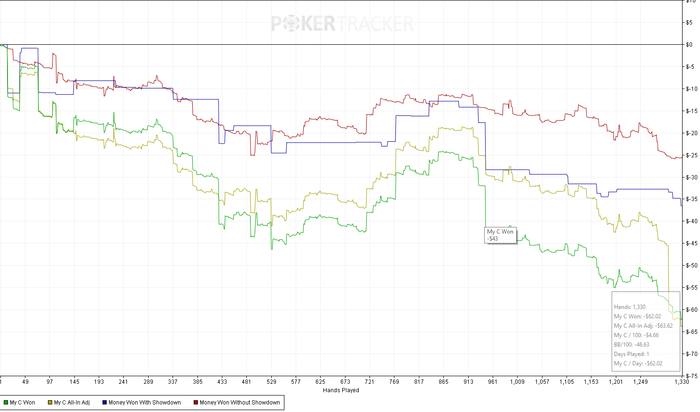
Task: Select 'Money Won Without Showdown' legend label
Action: tap(240, 403)
